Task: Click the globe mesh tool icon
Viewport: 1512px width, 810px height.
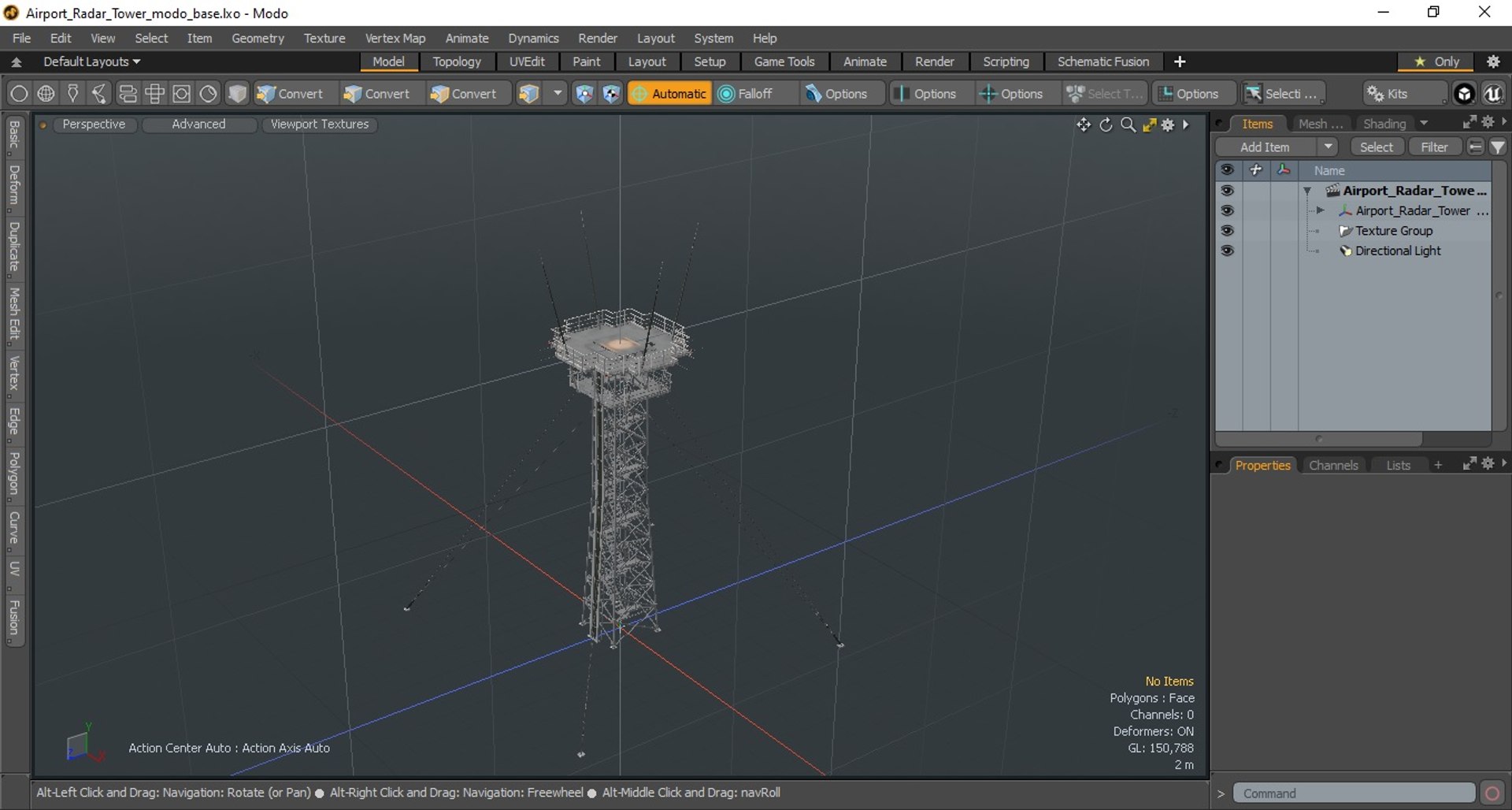Action: click(x=46, y=94)
